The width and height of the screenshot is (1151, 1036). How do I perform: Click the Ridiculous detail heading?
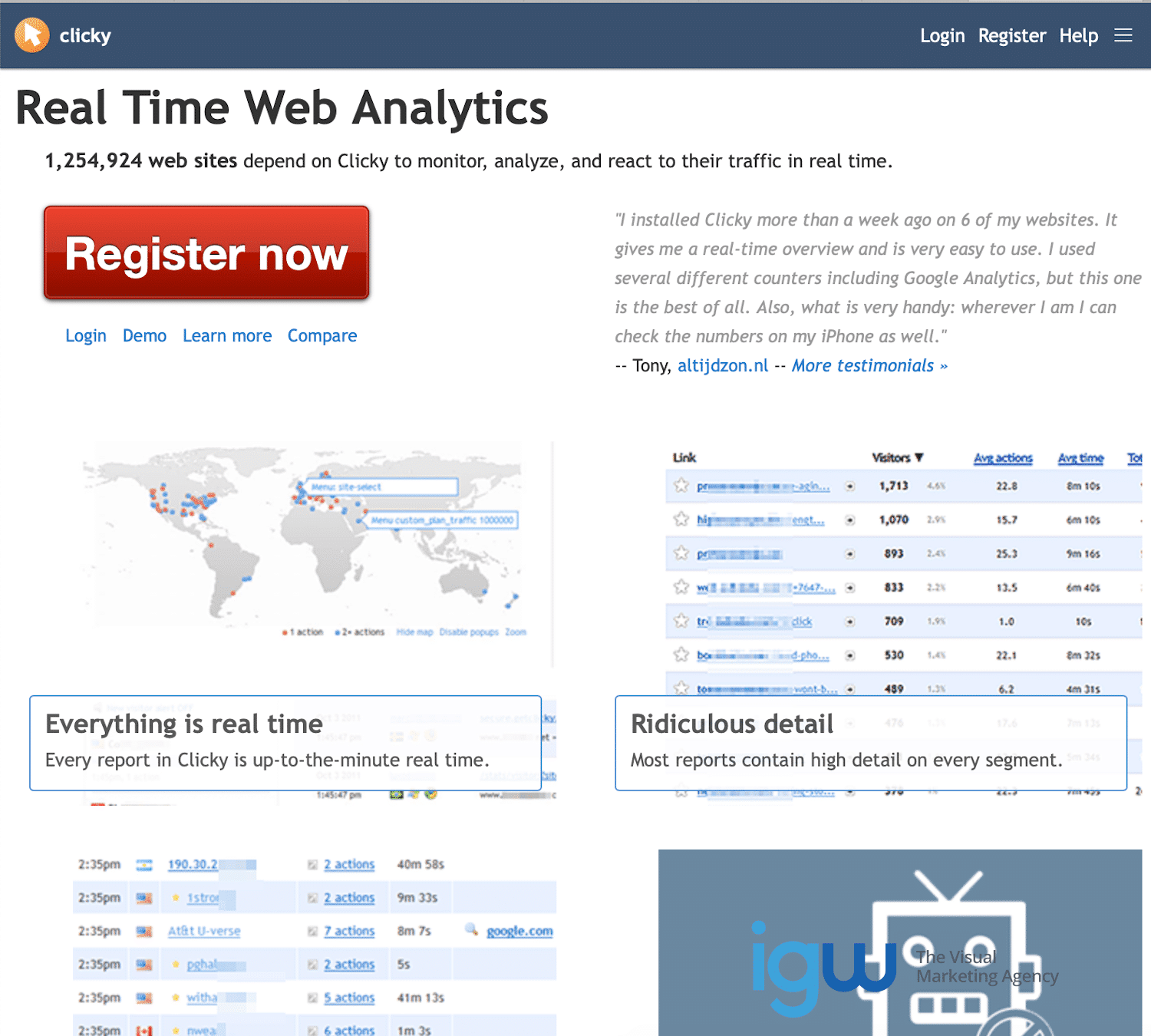732,724
